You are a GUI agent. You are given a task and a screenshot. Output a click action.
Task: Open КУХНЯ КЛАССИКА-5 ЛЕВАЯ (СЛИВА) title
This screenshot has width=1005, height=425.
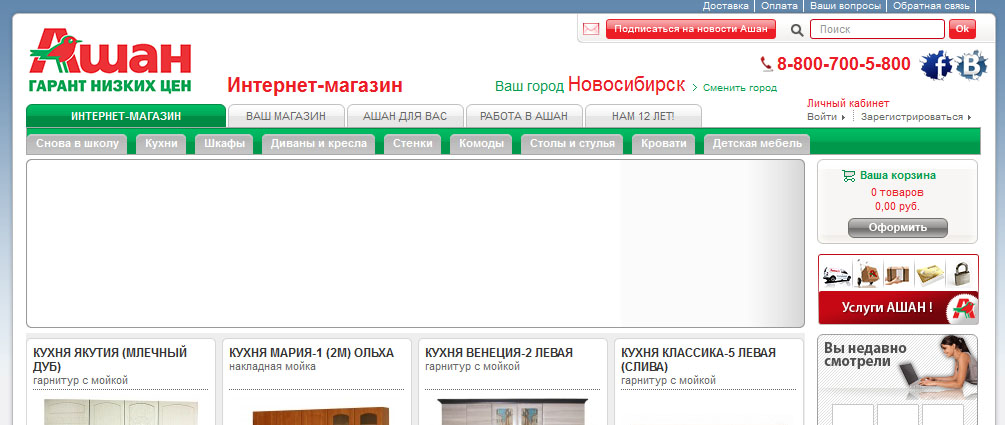point(699,360)
